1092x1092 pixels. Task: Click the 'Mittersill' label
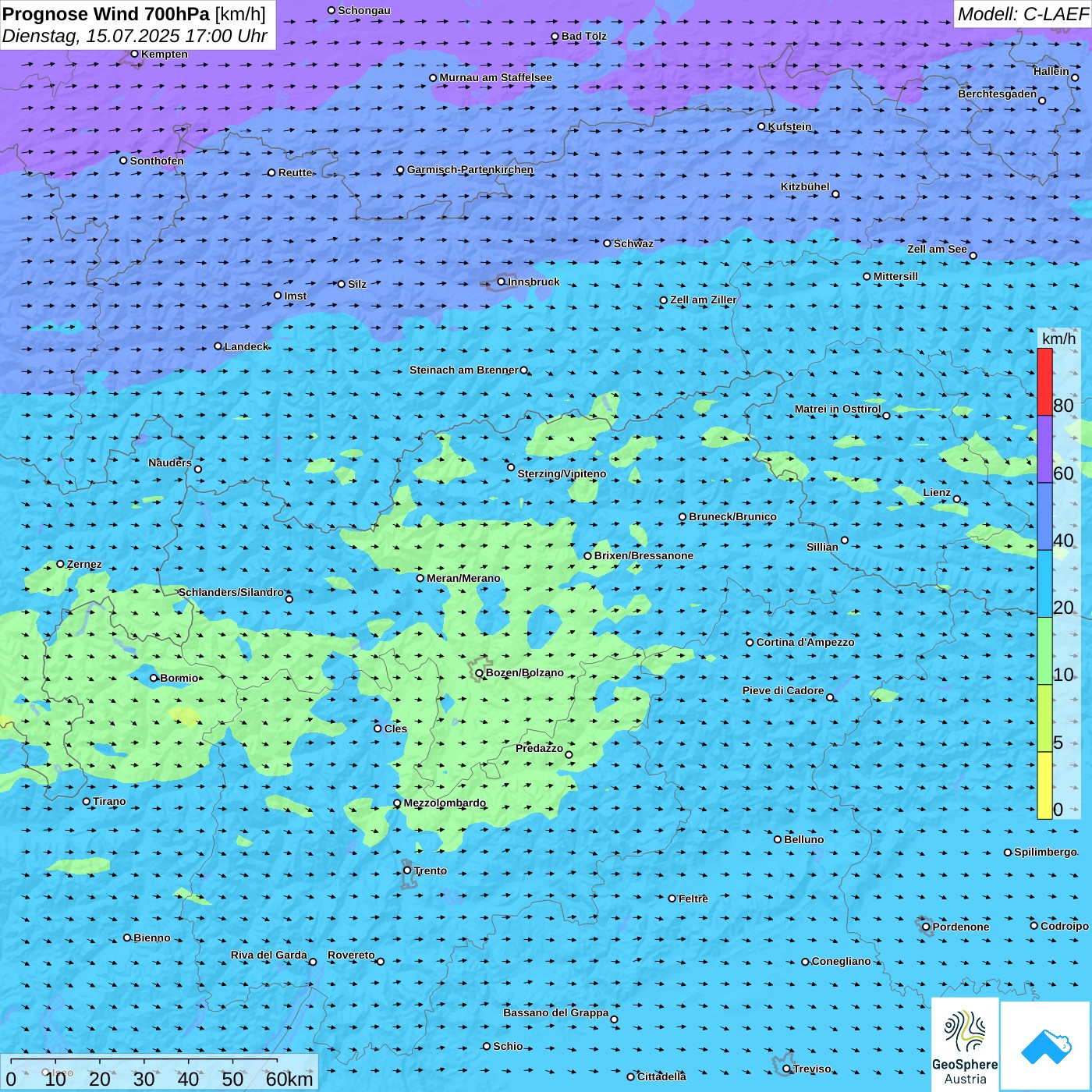click(x=895, y=276)
